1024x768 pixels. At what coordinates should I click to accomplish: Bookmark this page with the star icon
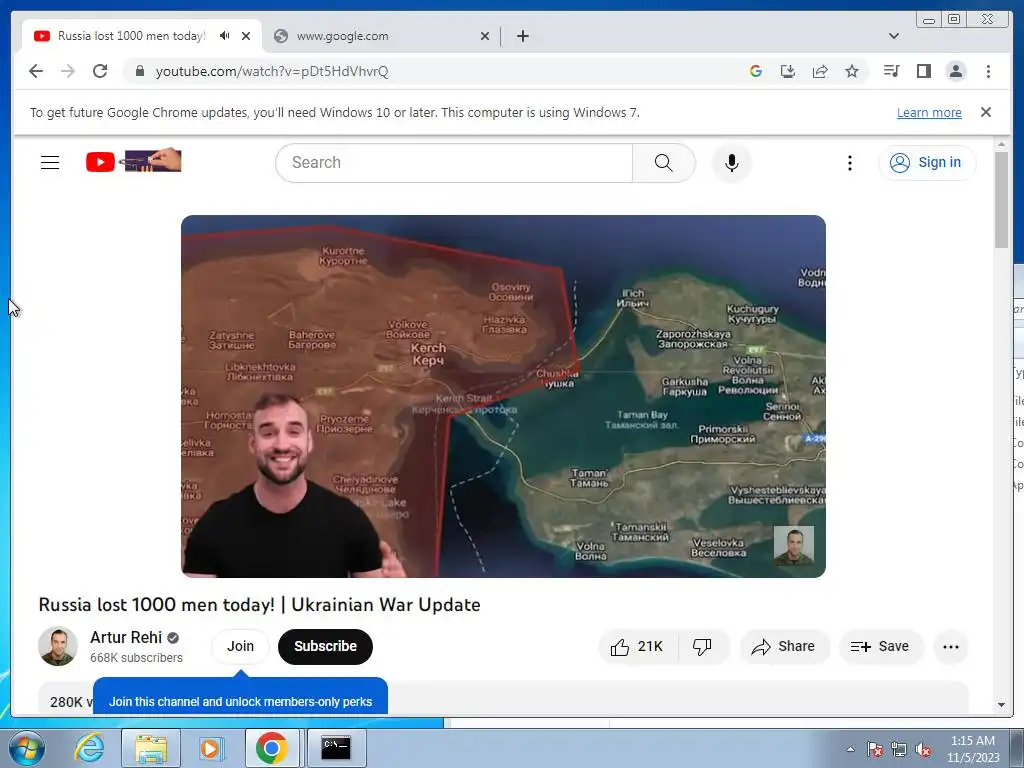(852, 71)
